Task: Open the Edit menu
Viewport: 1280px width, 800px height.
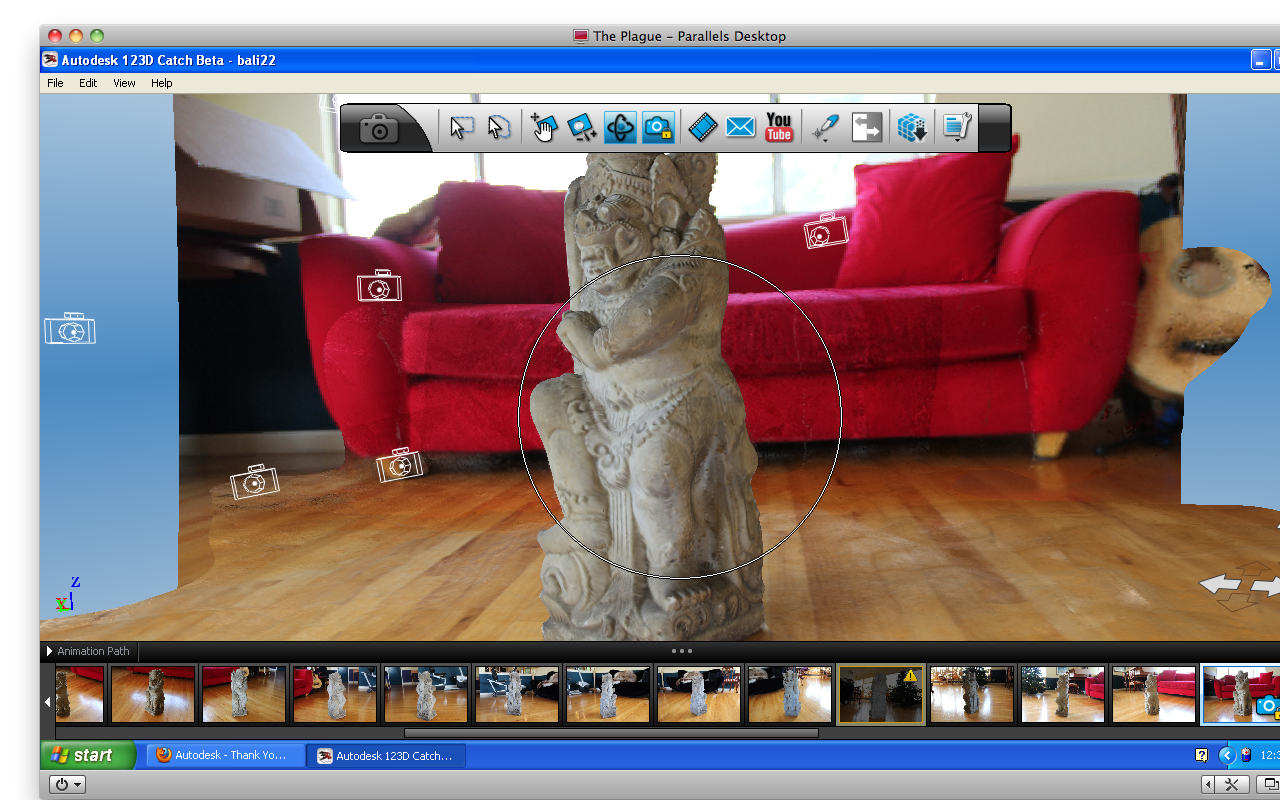Action: click(88, 83)
